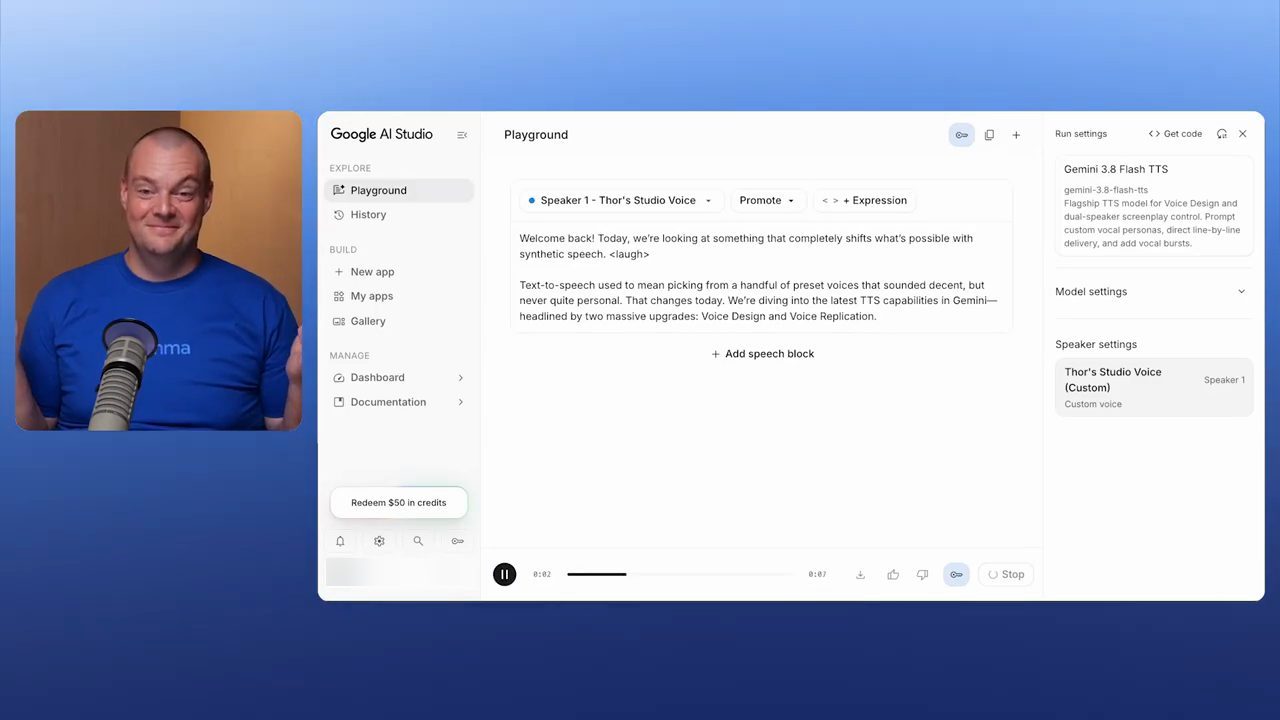The width and height of the screenshot is (1280, 720).
Task: Click the search magnifier icon in the sidebar
Action: coord(418,541)
